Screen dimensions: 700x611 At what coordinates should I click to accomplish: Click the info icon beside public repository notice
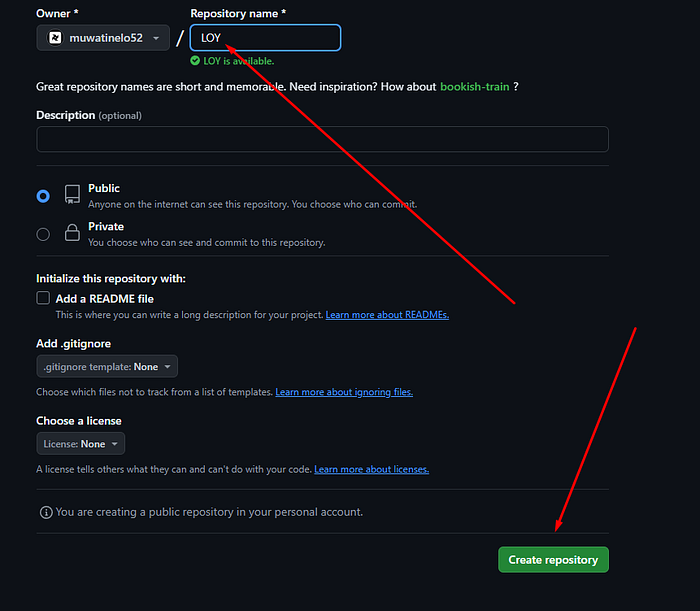(46, 512)
